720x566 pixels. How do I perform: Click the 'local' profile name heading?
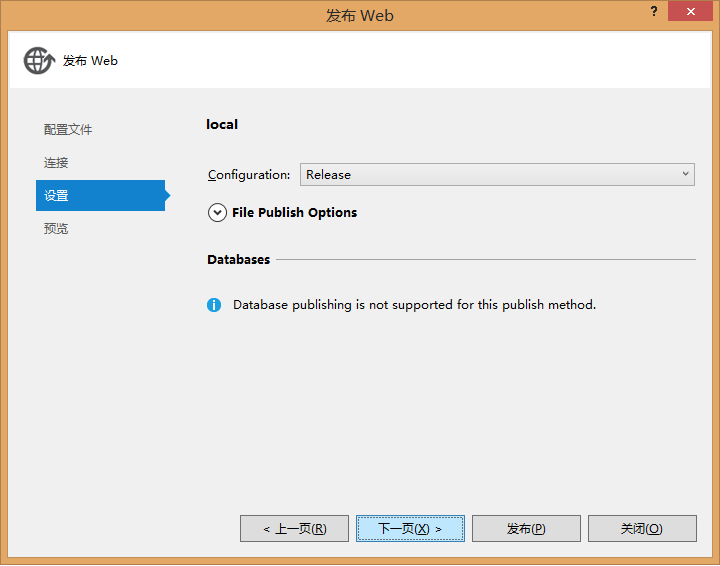tap(222, 124)
